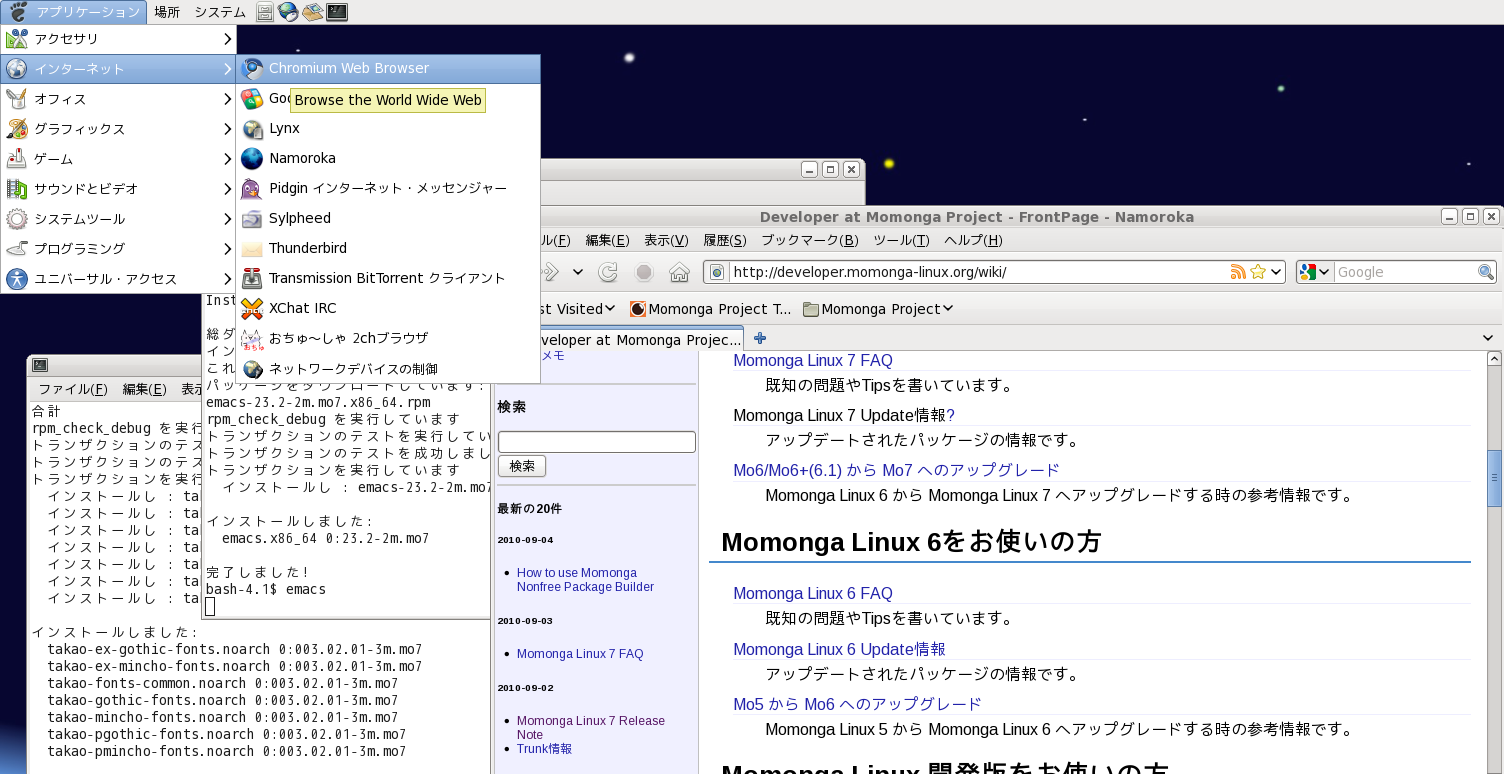This screenshot has width=1504, height=774.
Task: Bookmark this page with the star icon
Action: (1258, 272)
